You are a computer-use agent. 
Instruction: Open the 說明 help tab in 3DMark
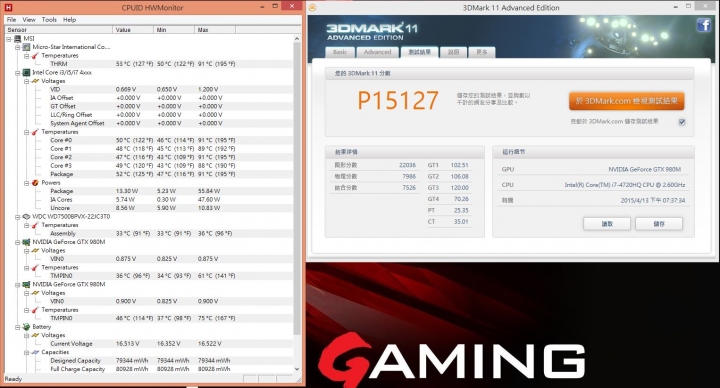coord(453,52)
